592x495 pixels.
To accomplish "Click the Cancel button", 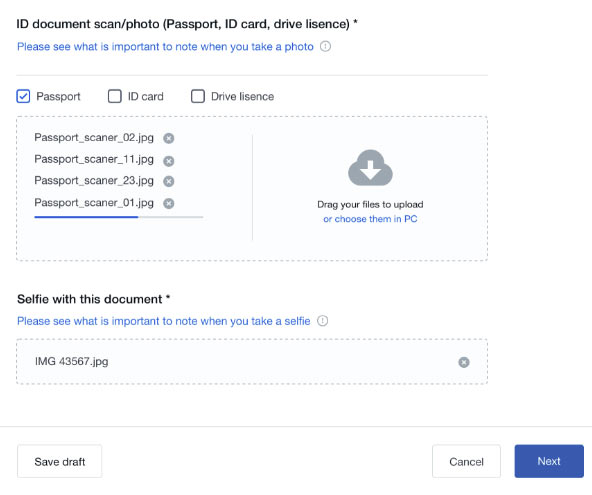I will coord(466,461).
